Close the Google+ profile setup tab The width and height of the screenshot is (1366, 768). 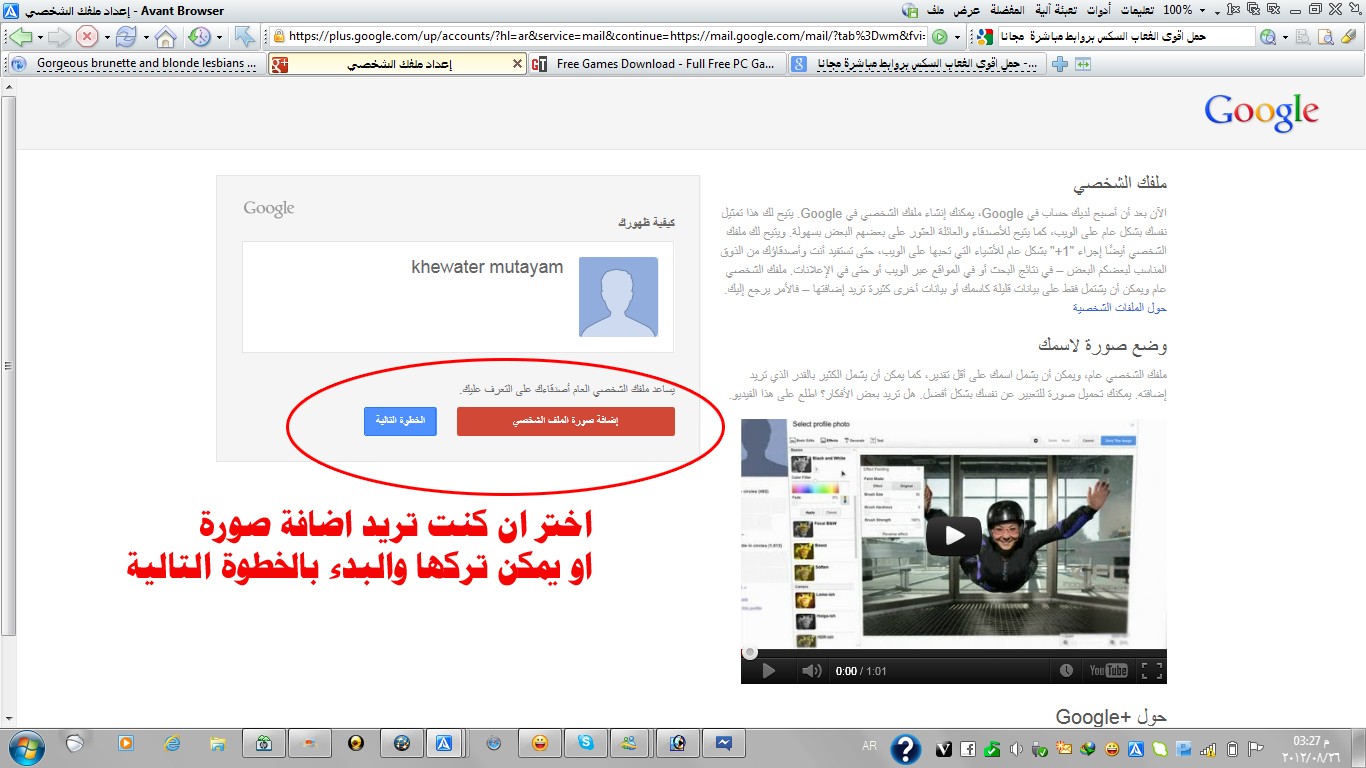point(517,63)
